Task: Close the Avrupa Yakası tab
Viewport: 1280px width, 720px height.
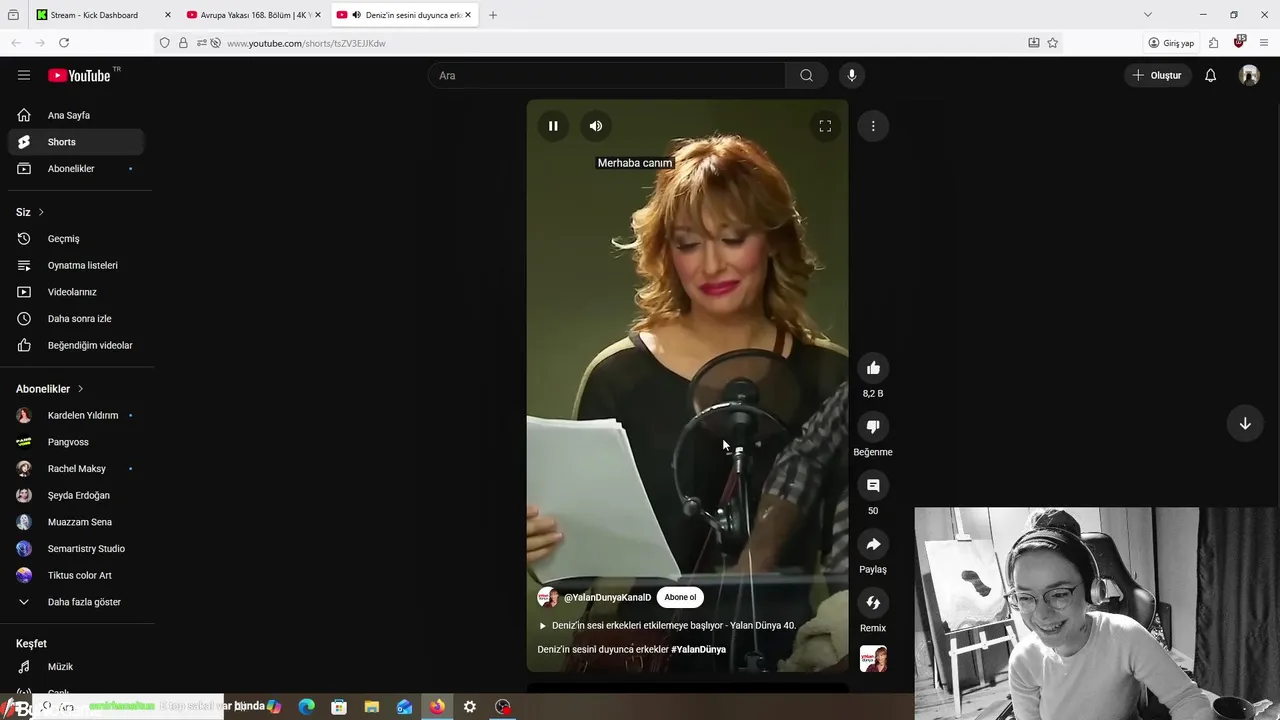Action: (x=318, y=15)
